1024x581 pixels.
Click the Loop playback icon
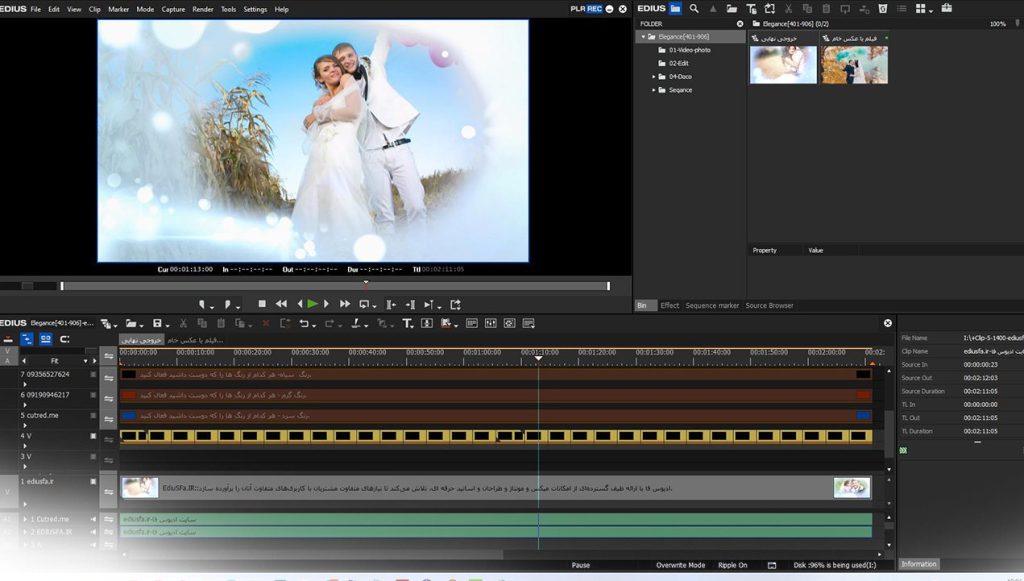pyautogui.click(x=365, y=304)
